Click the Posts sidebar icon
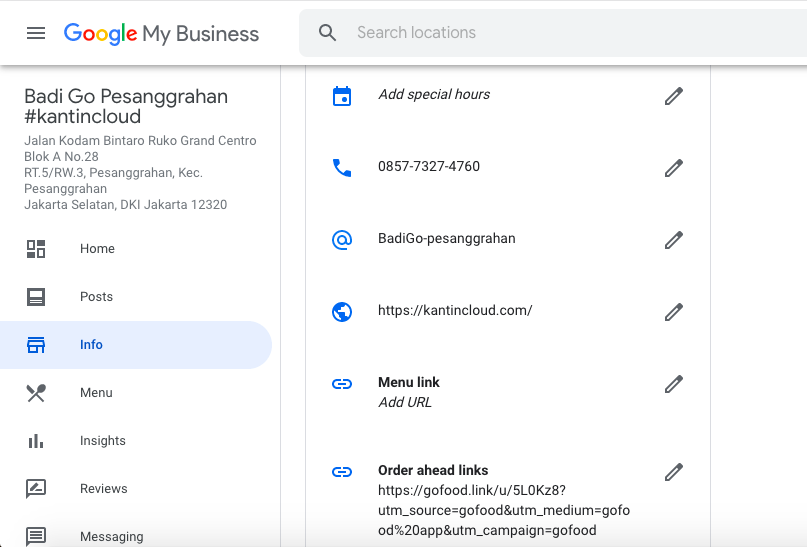 pyautogui.click(x=36, y=297)
